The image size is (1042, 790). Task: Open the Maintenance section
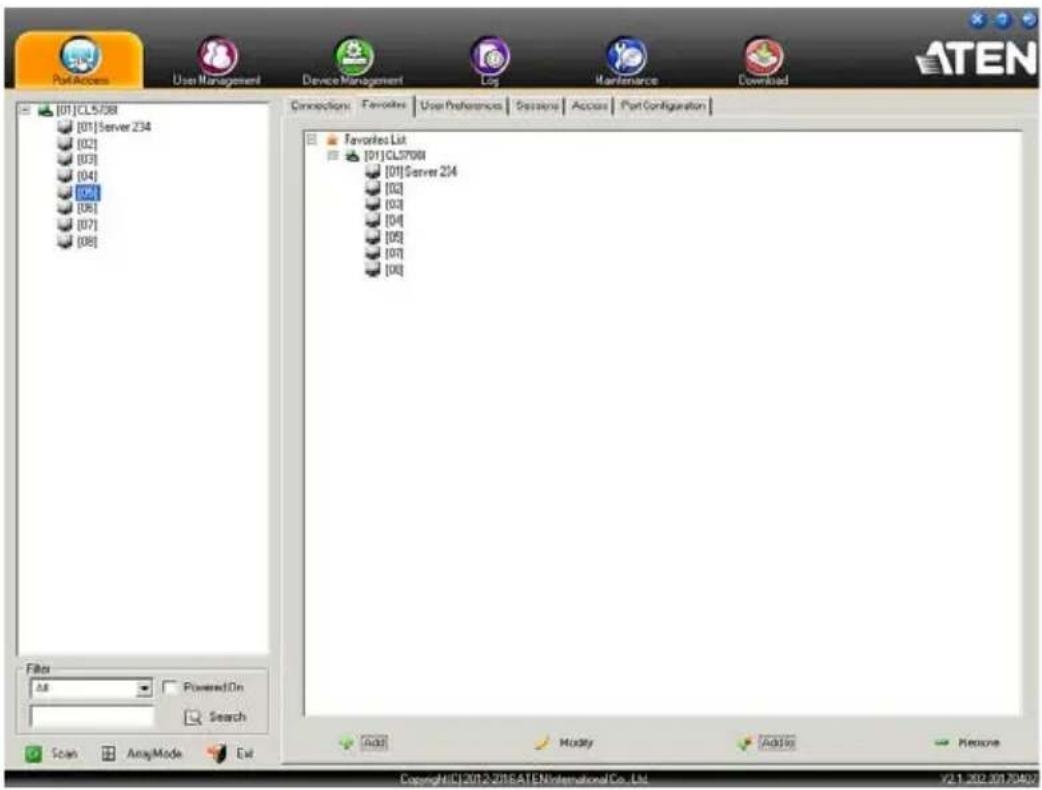[626, 61]
